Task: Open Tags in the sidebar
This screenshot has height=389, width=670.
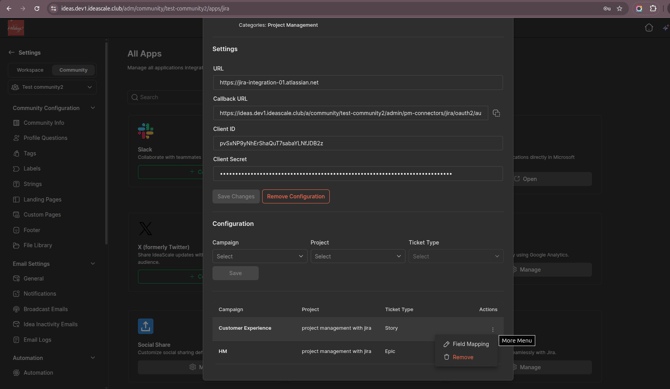Action: click(x=29, y=153)
